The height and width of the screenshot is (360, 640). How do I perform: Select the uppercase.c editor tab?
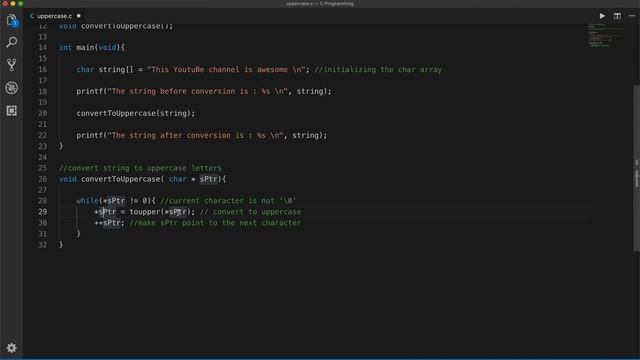click(x=55, y=16)
